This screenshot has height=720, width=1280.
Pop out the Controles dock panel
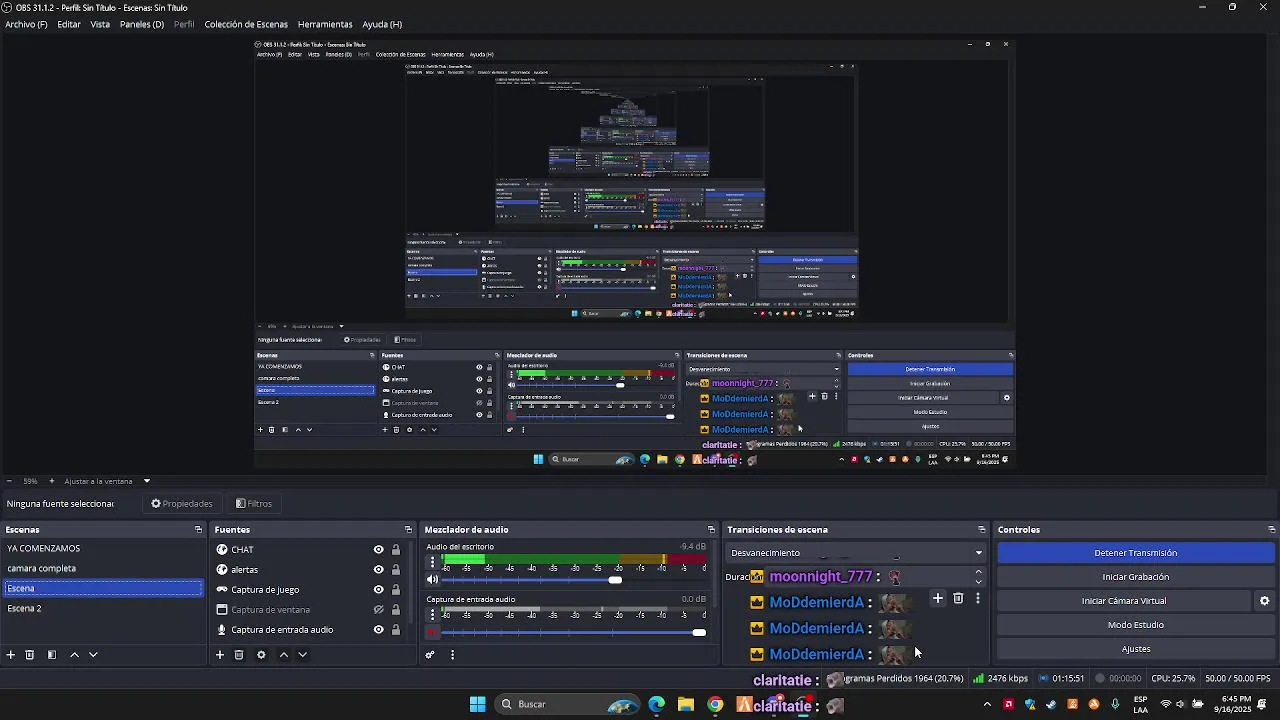tap(1271, 530)
